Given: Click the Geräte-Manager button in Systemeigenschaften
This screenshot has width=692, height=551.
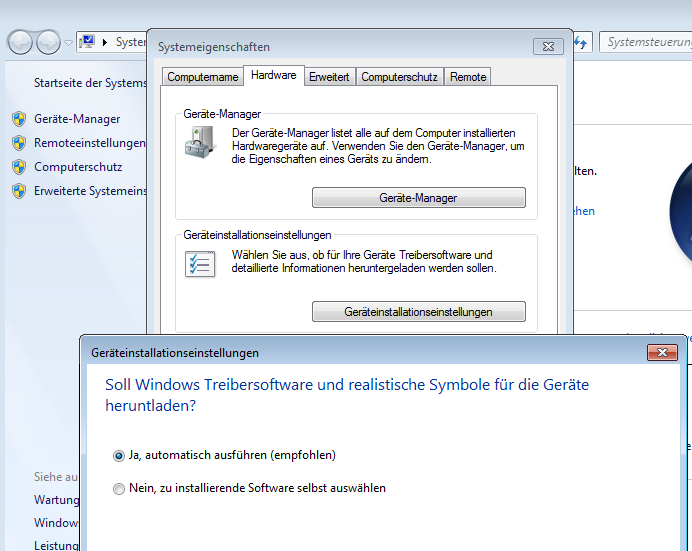Looking at the screenshot, I should click(418, 198).
